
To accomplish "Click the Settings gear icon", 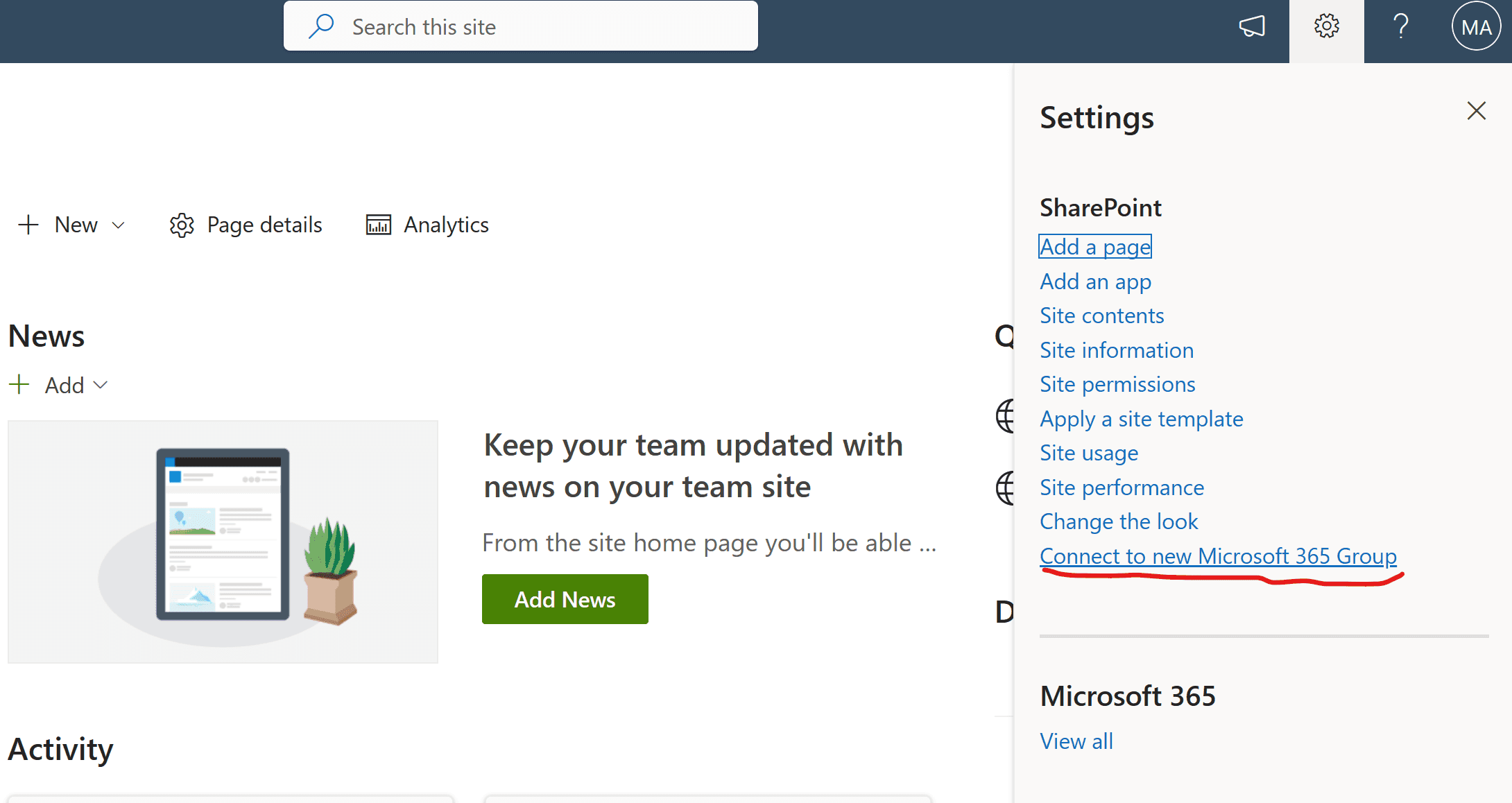I will tap(1326, 26).
